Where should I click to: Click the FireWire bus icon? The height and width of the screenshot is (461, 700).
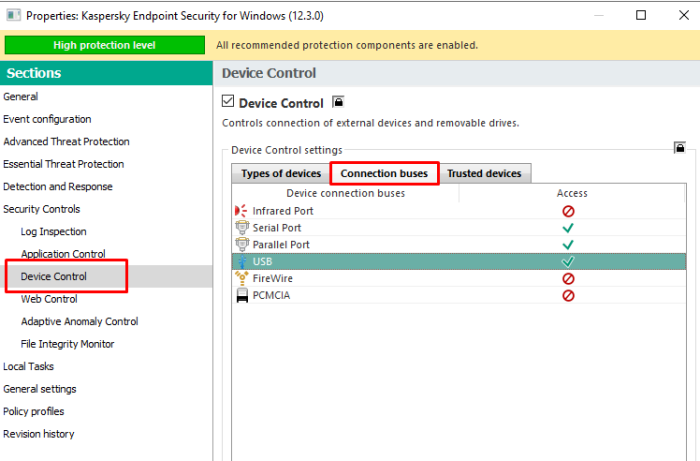[x=242, y=278]
